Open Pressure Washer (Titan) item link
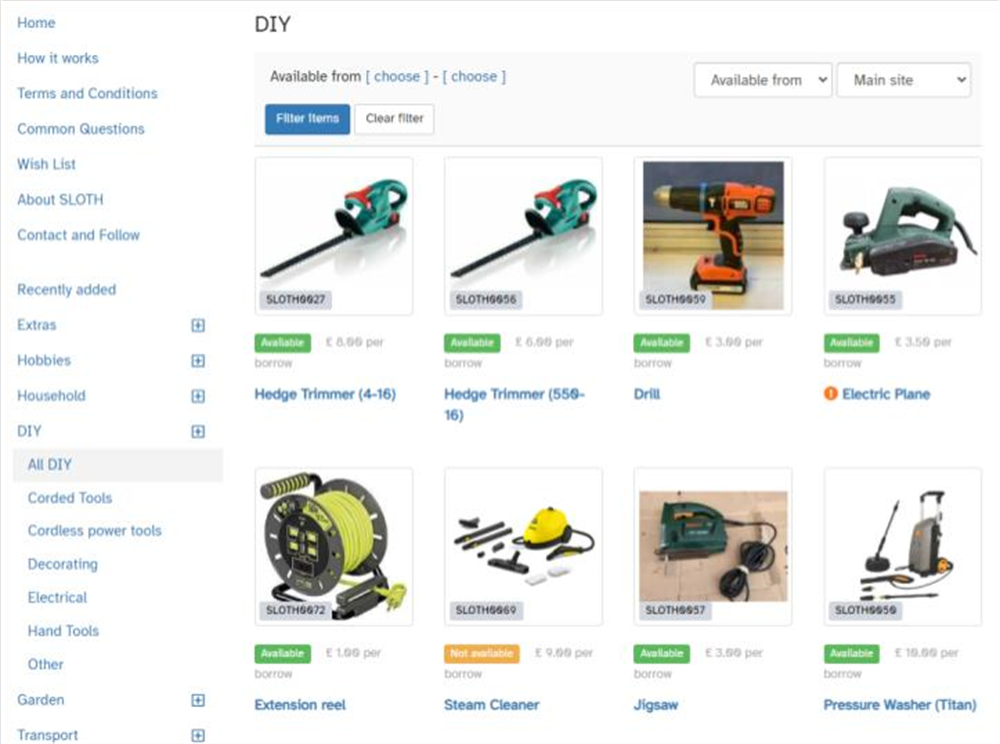Screen dimensions: 1000x744 [900, 704]
